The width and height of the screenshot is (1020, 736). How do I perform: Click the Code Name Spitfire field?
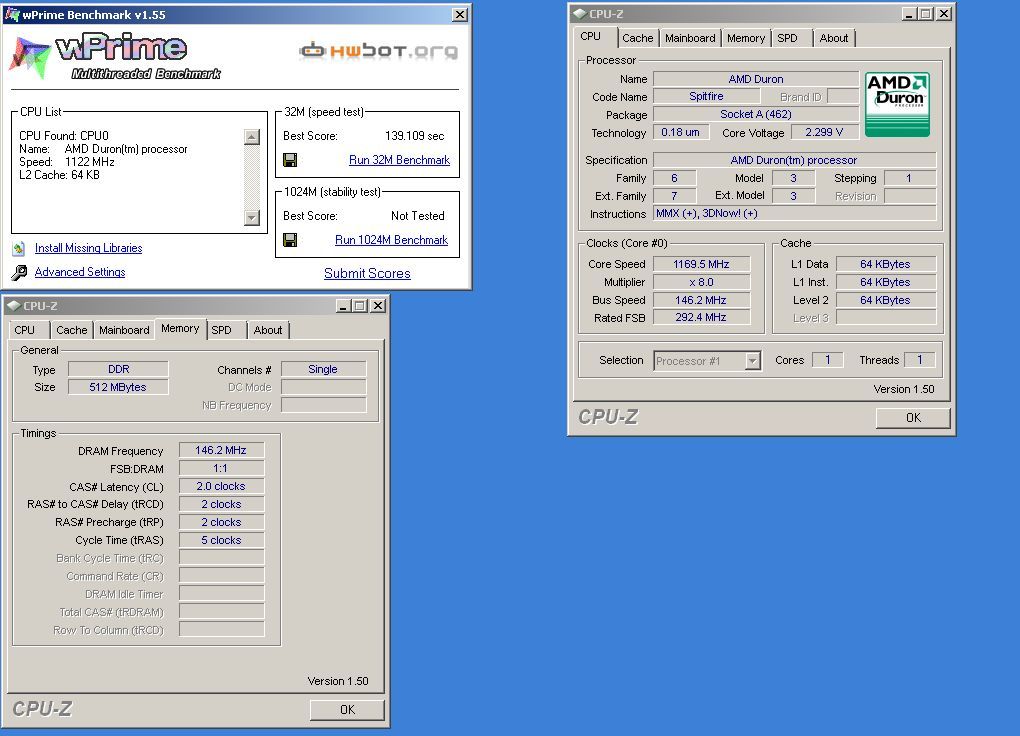pos(706,96)
